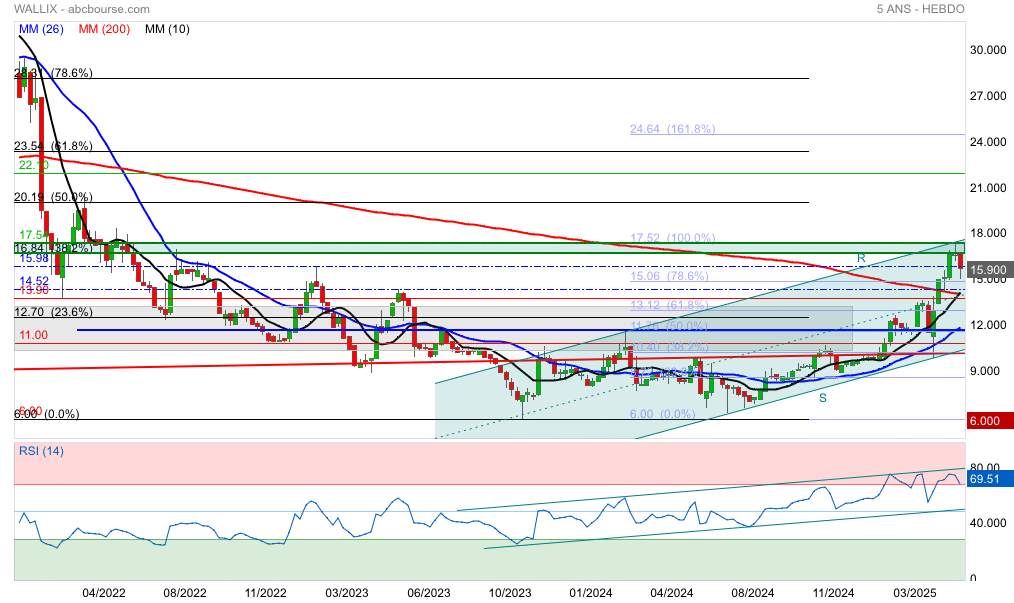Click the 'WALLIX - abcbourse.com' chart title
The width and height of the screenshot is (1014, 603).
pyautogui.click(x=81, y=9)
